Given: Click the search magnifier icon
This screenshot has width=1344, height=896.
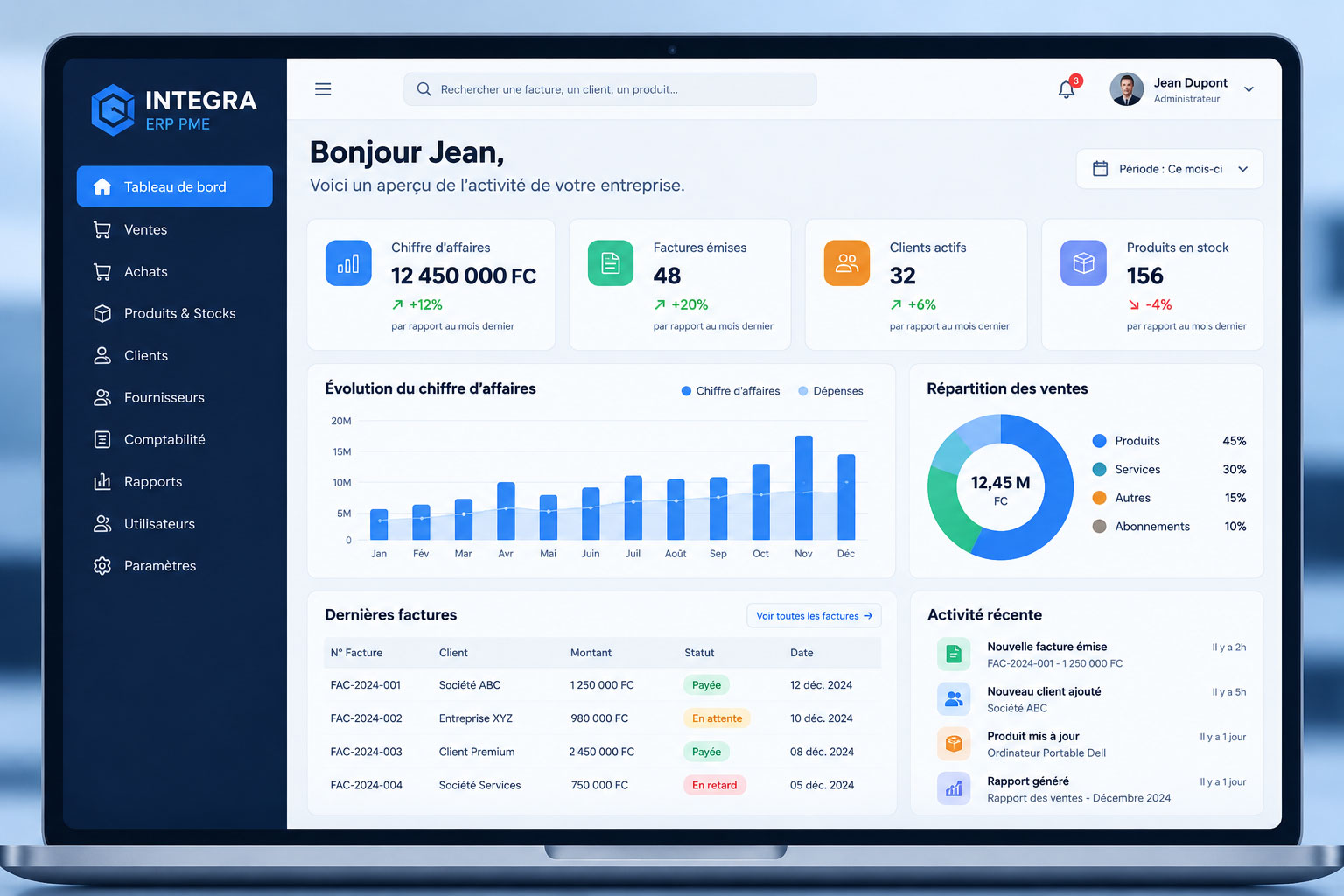Looking at the screenshot, I should [x=423, y=89].
